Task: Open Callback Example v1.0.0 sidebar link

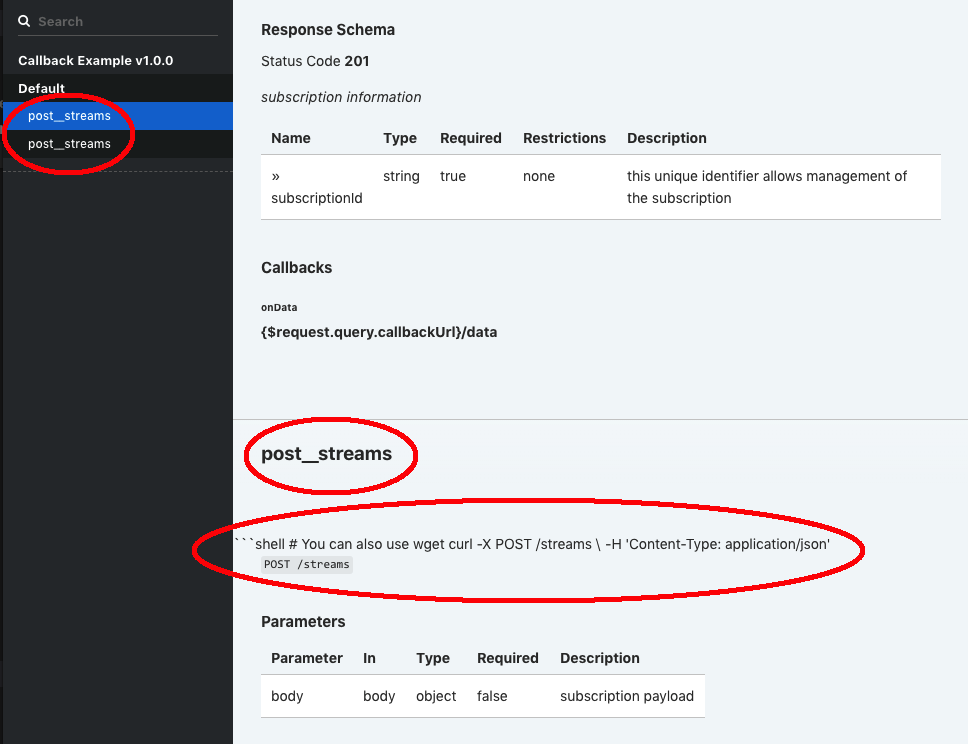Action: (96, 61)
